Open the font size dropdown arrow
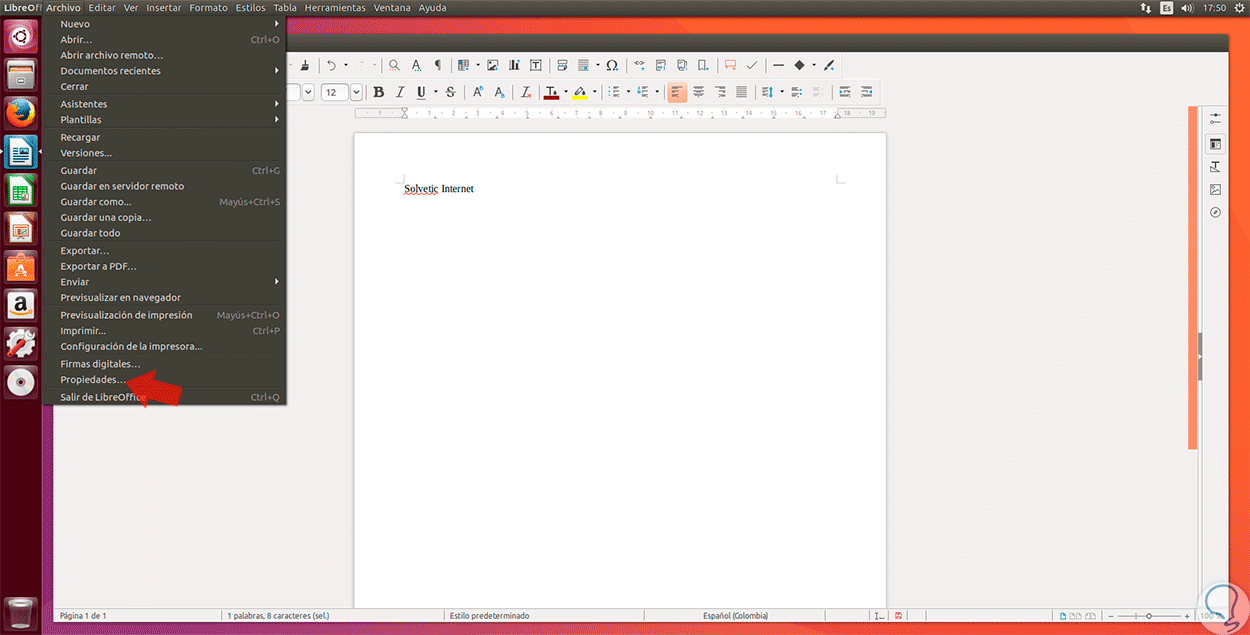This screenshot has width=1250, height=635. click(356, 92)
